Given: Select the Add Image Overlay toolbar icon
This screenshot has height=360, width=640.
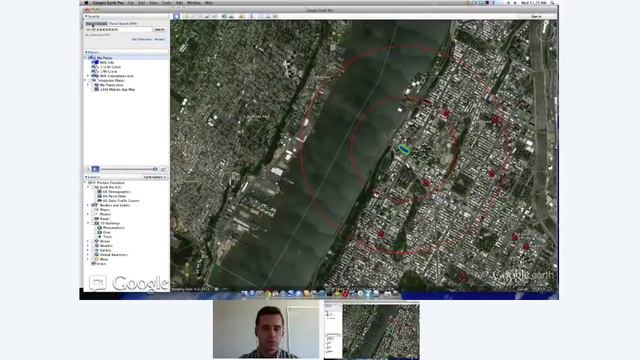Looking at the screenshot, I should click(x=207, y=16).
